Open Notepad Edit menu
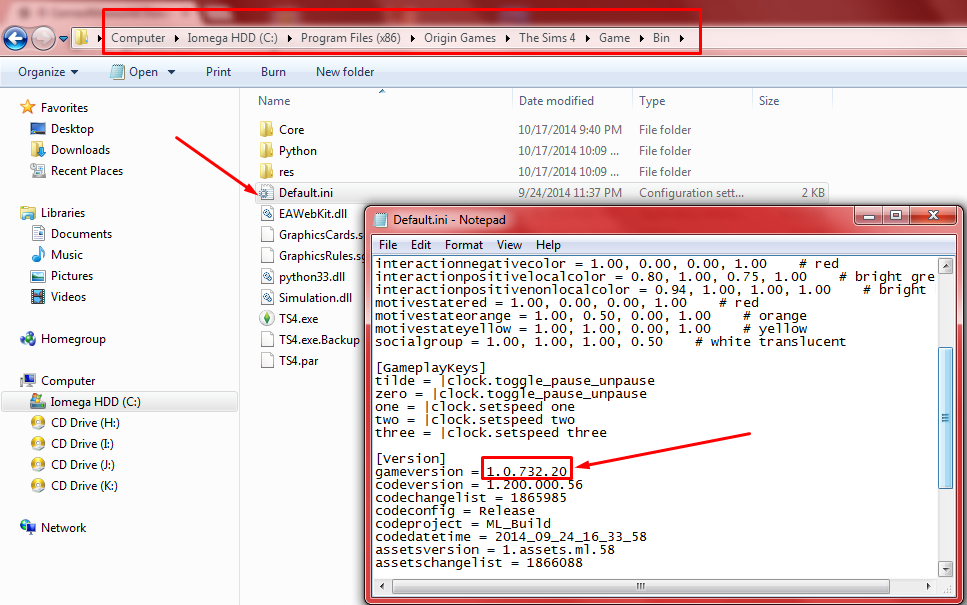 click(421, 245)
